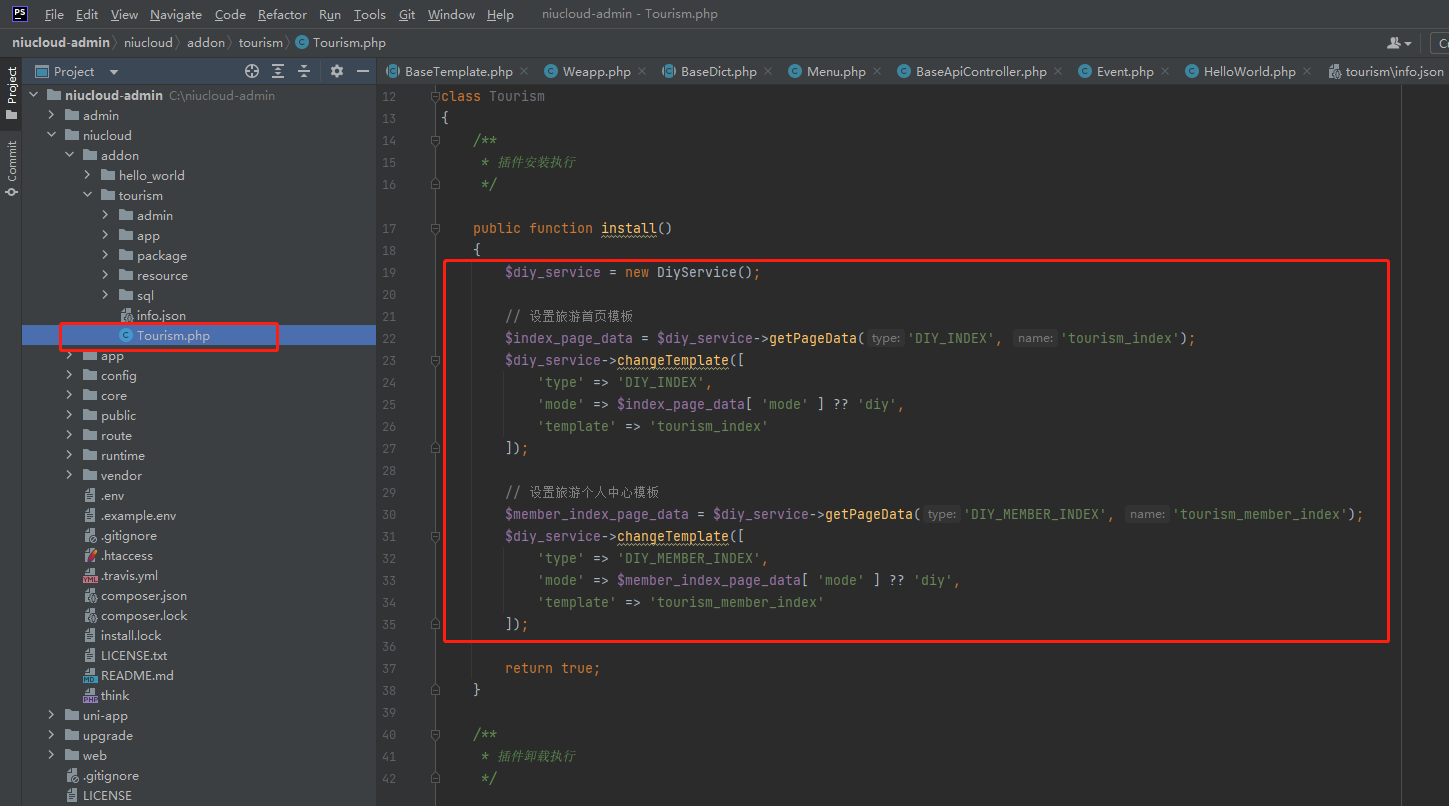This screenshot has height=806, width=1449.
Task: Hide the Project panel with minus icon
Action: click(x=363, y=71)
